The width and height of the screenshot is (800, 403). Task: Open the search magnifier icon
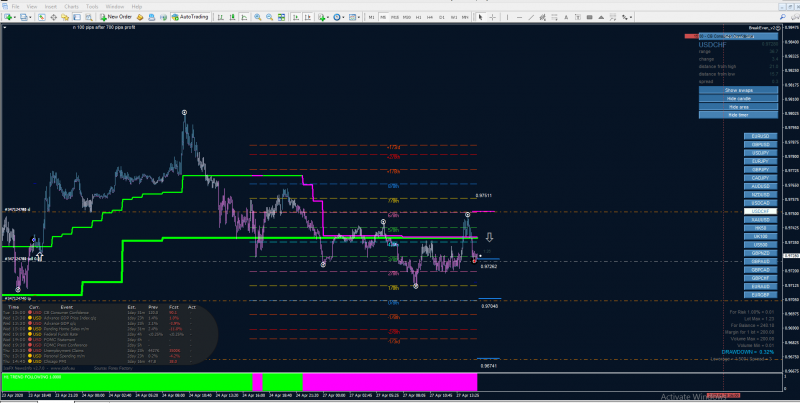tap(782, 17)
